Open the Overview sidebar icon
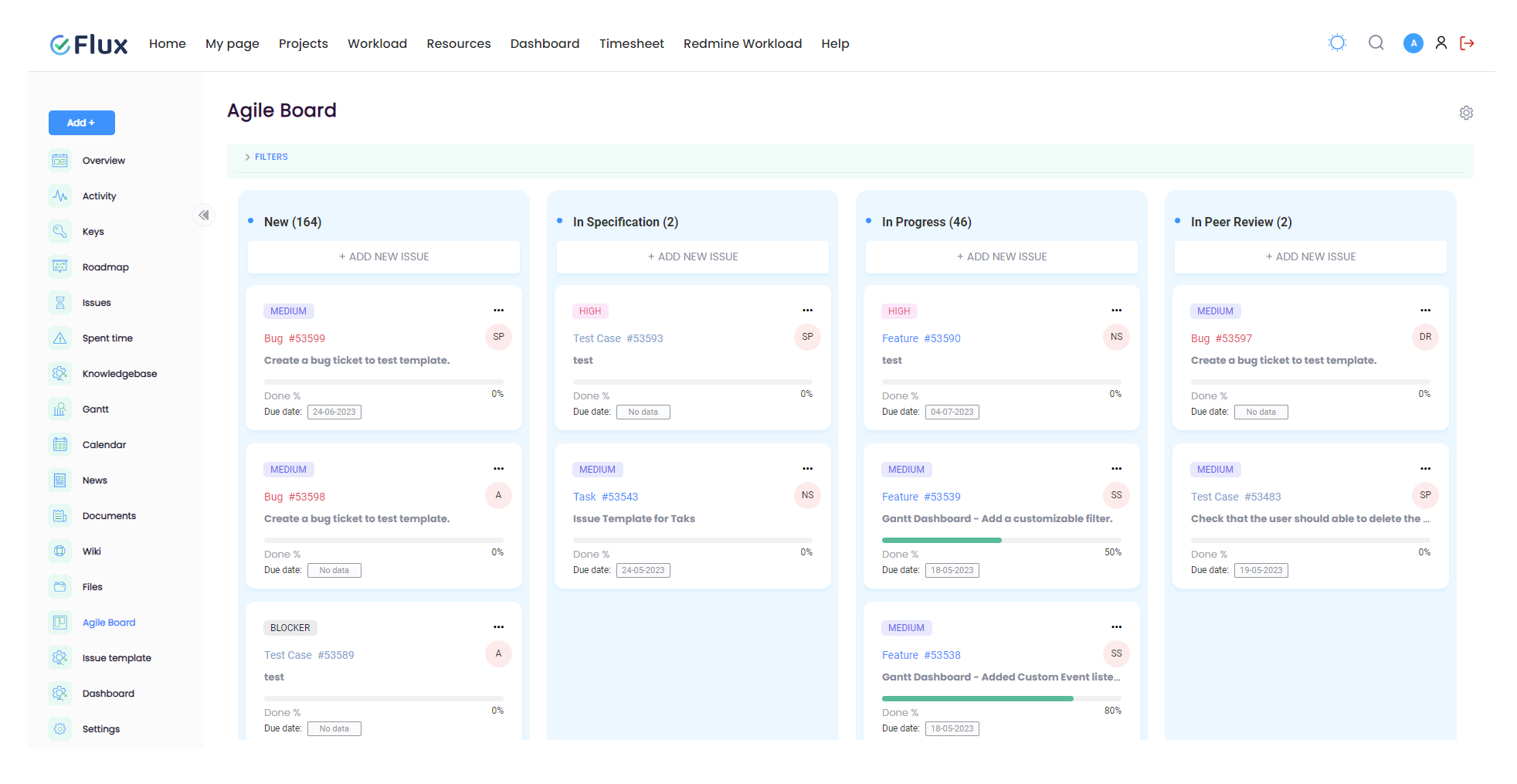 click(x=59, y=160)
